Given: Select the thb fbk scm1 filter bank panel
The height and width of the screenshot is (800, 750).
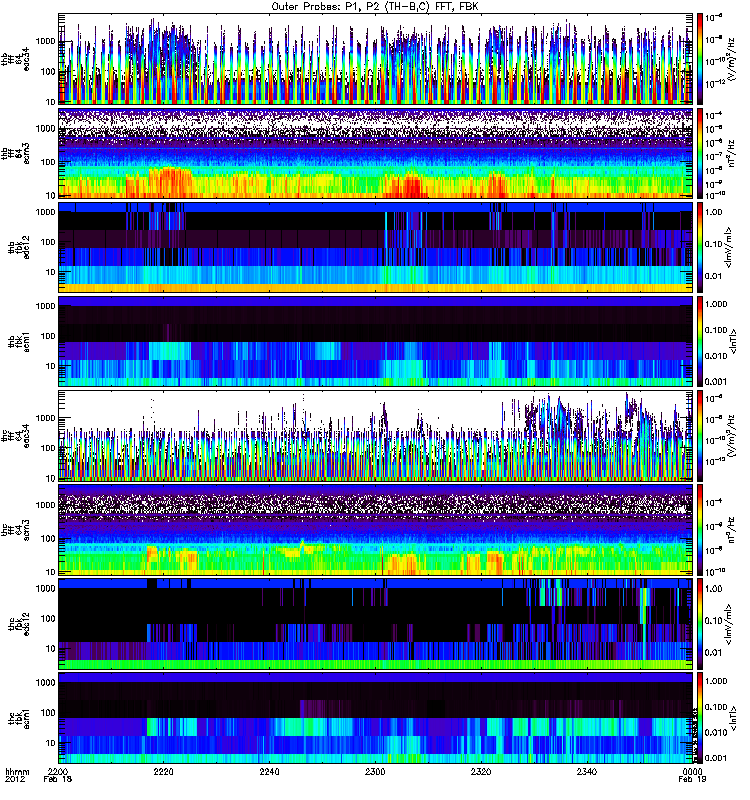Looking at the screenshot, I should [x=375, y=341].
